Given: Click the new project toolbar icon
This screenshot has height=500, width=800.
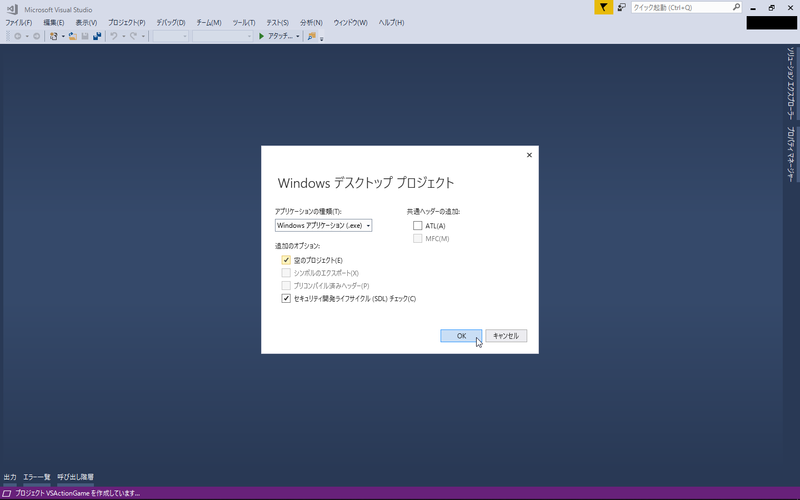Looking at the screenshot, I should point(54,36).
